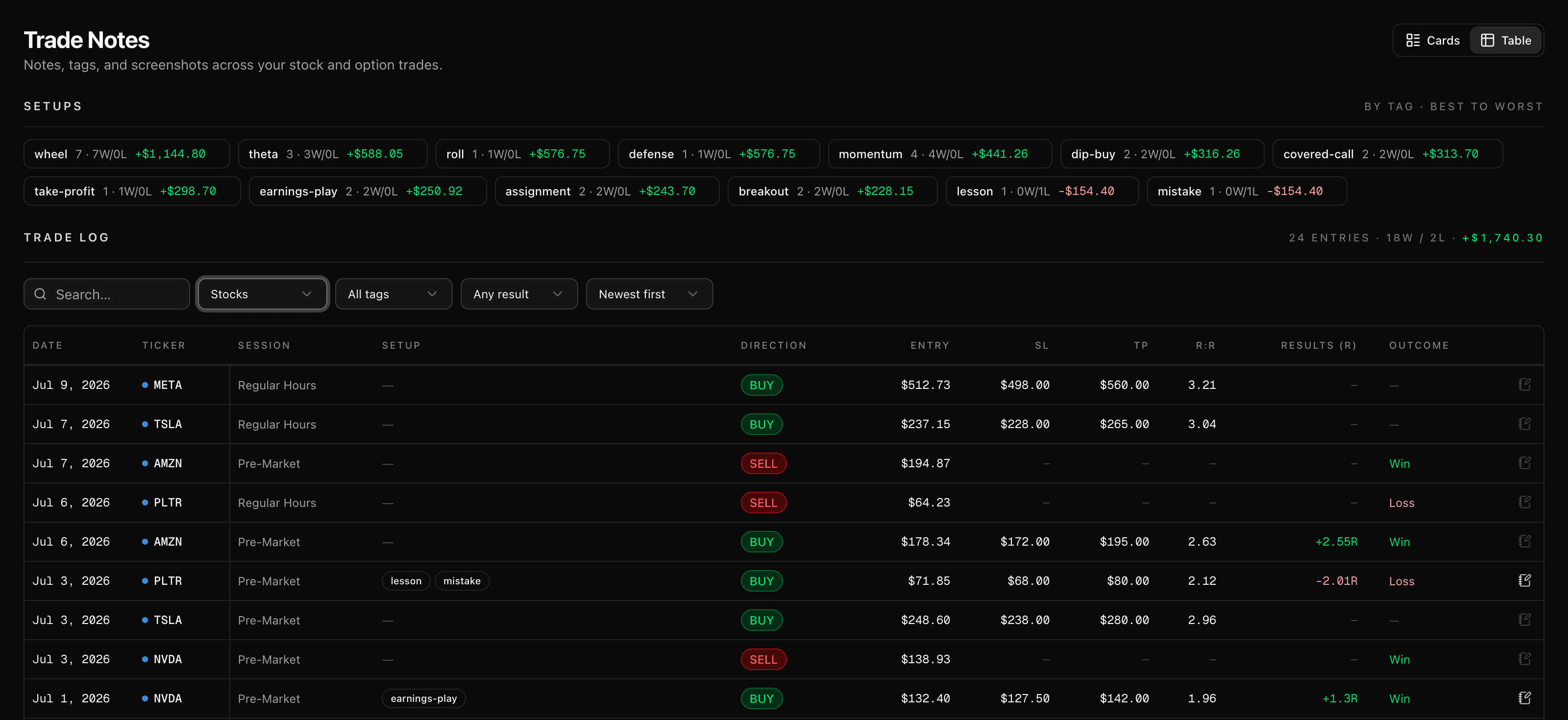Open the edit note icon for the META row
The width and height of the screenshot is (1568, 720).
[1524, 384]
